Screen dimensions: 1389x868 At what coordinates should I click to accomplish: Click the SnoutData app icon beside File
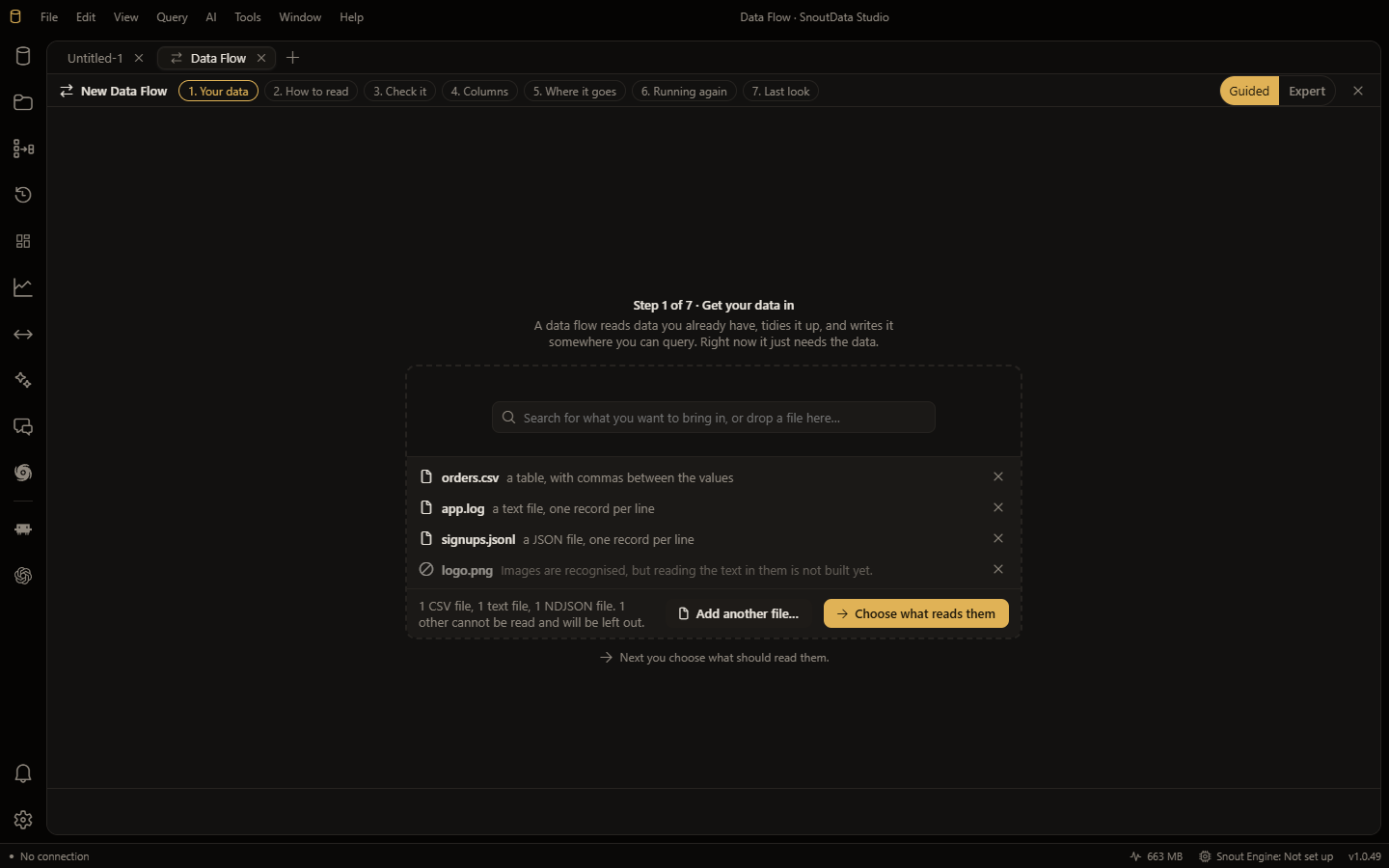tap(14, 17)
